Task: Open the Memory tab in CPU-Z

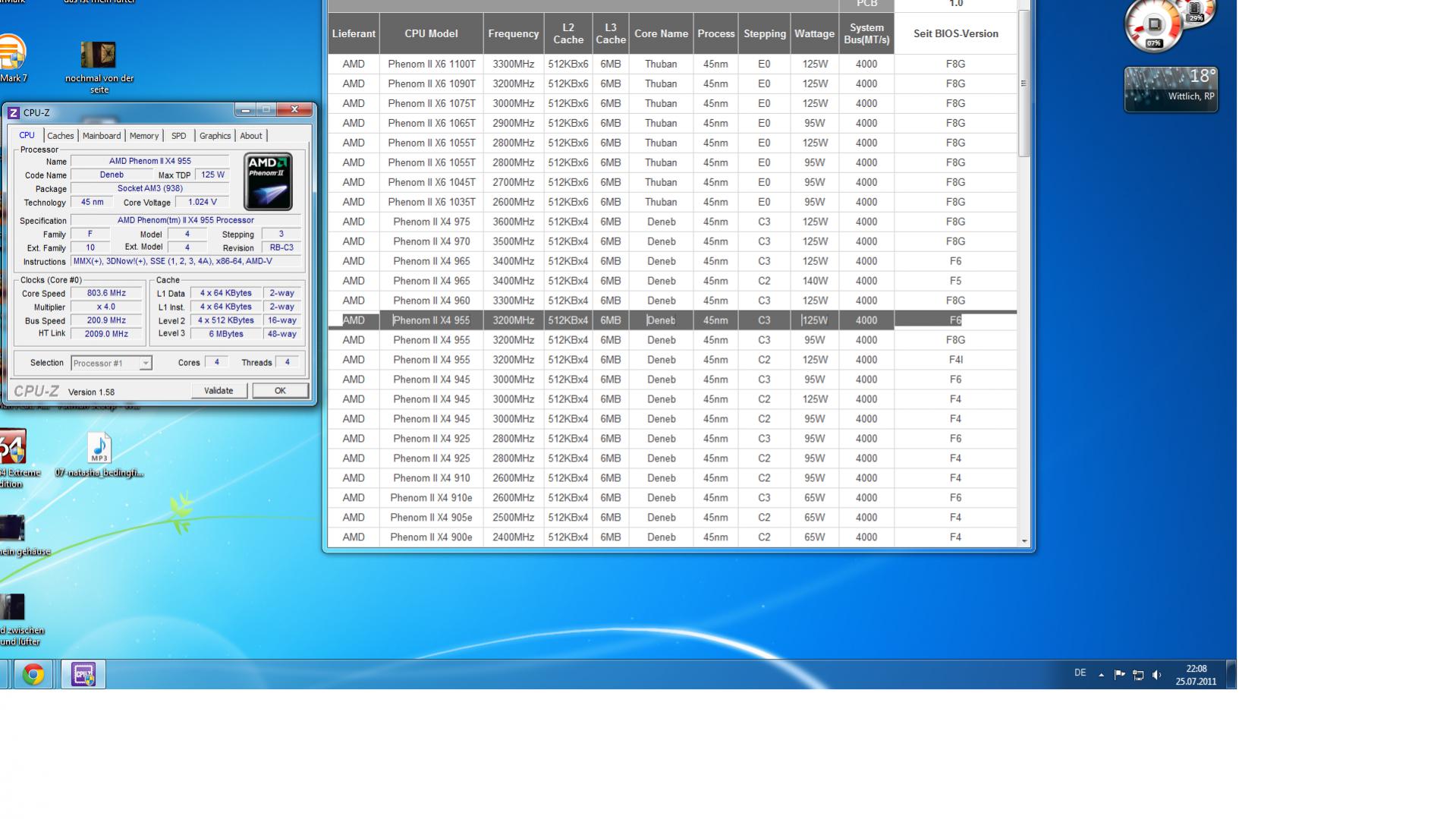Action: 143,136
